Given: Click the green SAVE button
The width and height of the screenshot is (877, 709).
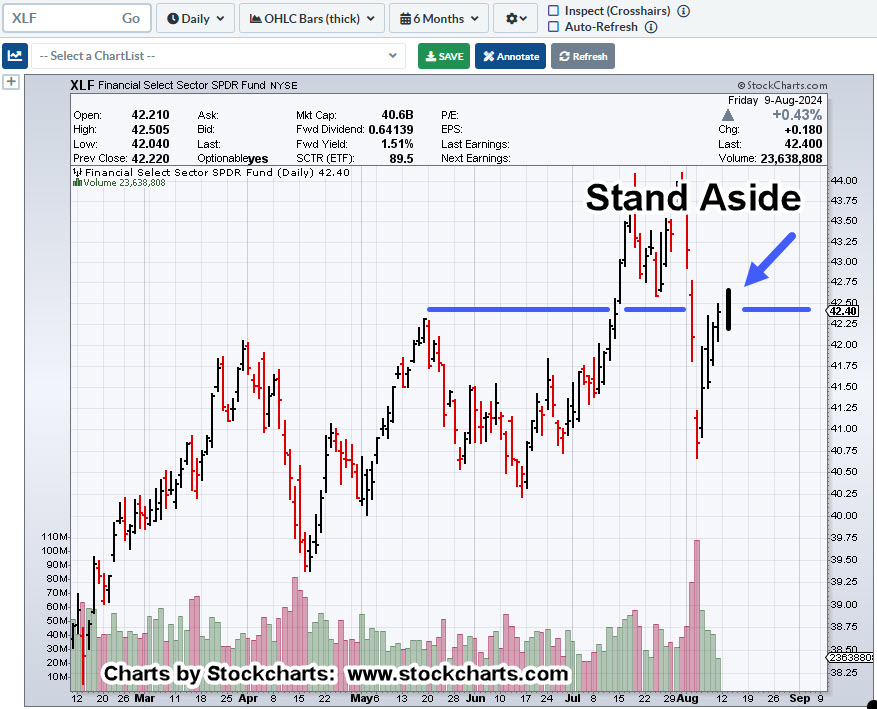Looking at the screenshot, I should pyautogui.click(x=443, y=56).
